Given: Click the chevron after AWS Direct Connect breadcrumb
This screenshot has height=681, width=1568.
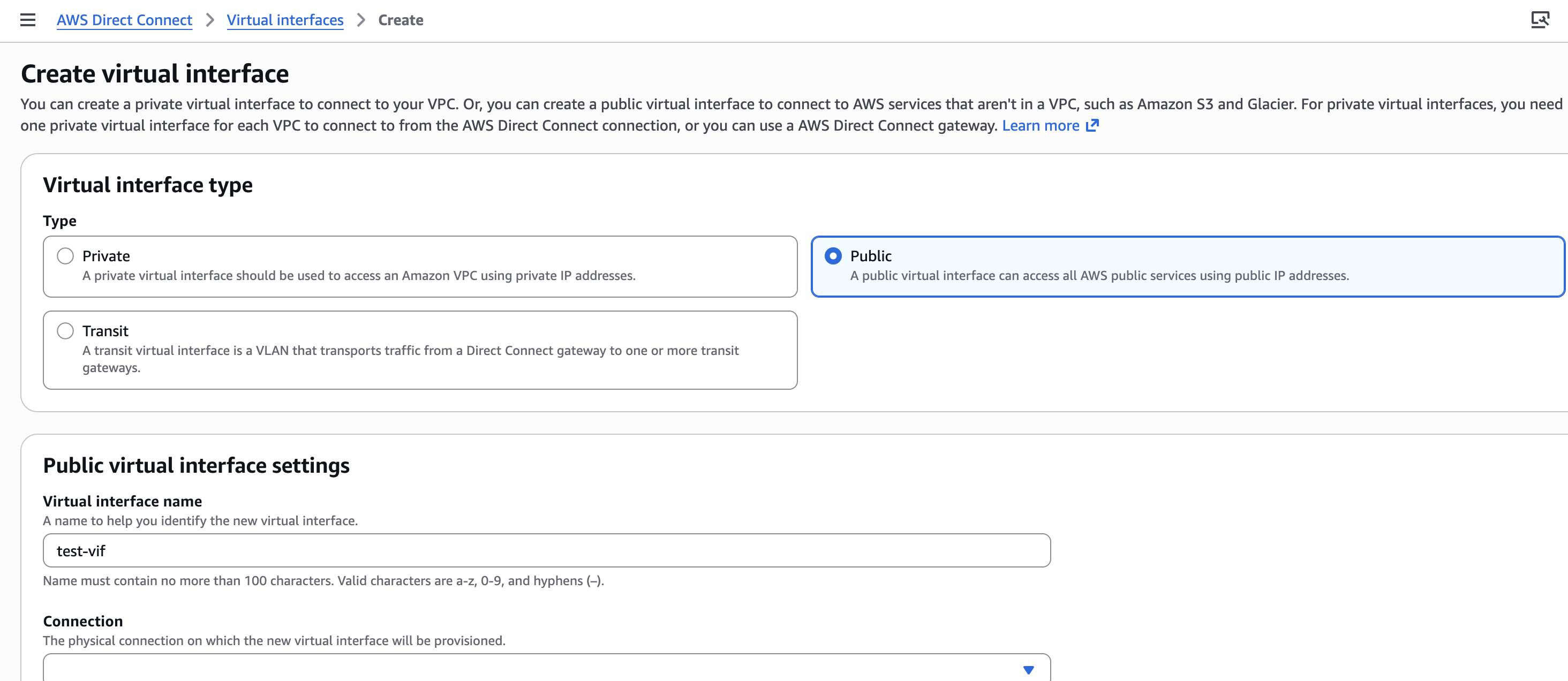Looking at the screenshot, I should click(210, 20).
